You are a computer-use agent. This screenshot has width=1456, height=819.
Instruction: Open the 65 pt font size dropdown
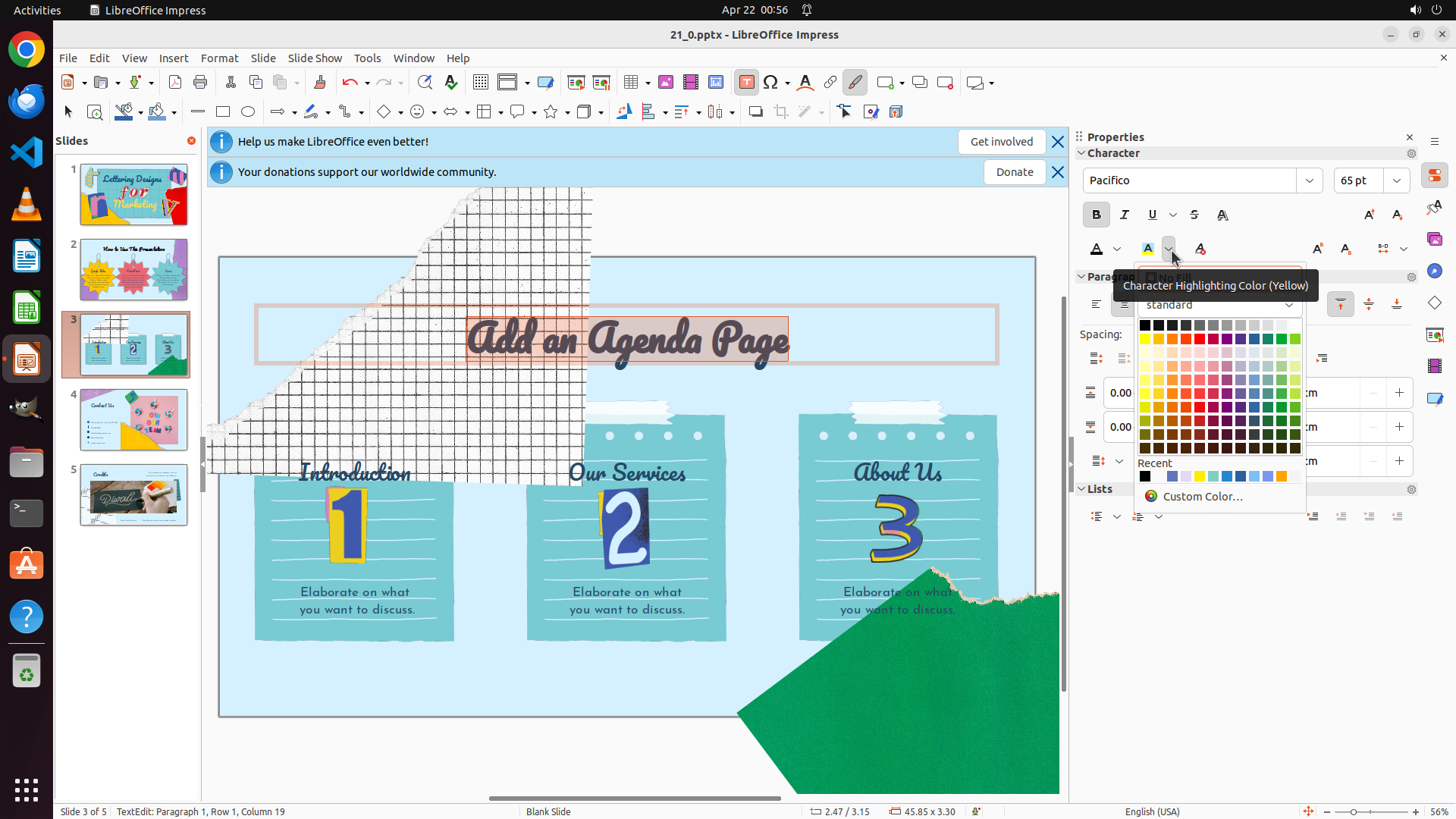tap(1397, 180)
